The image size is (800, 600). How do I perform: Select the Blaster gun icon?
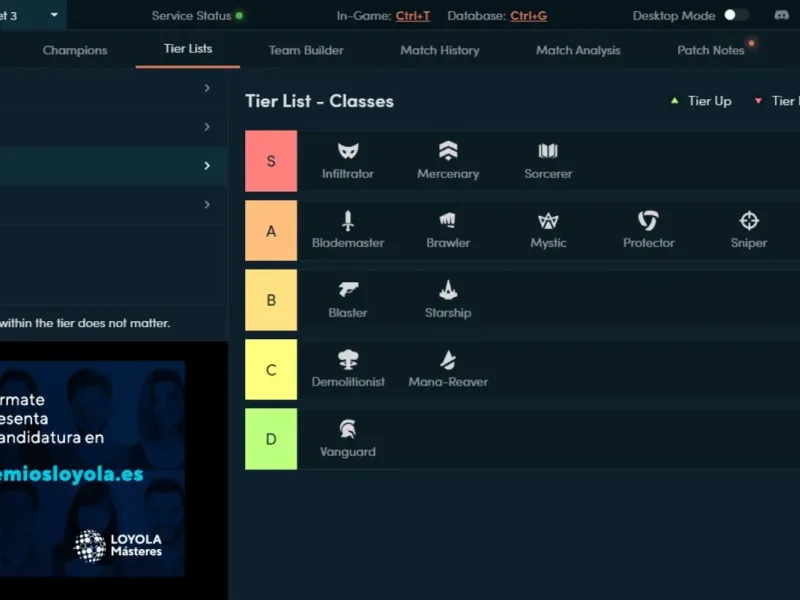click(348, 290)
